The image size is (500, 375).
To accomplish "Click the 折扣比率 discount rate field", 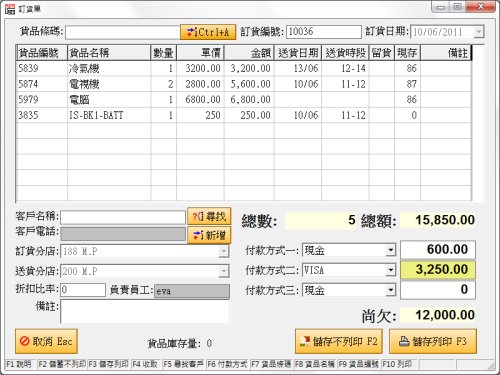I will pyautogui.click(x=83, y=290).
